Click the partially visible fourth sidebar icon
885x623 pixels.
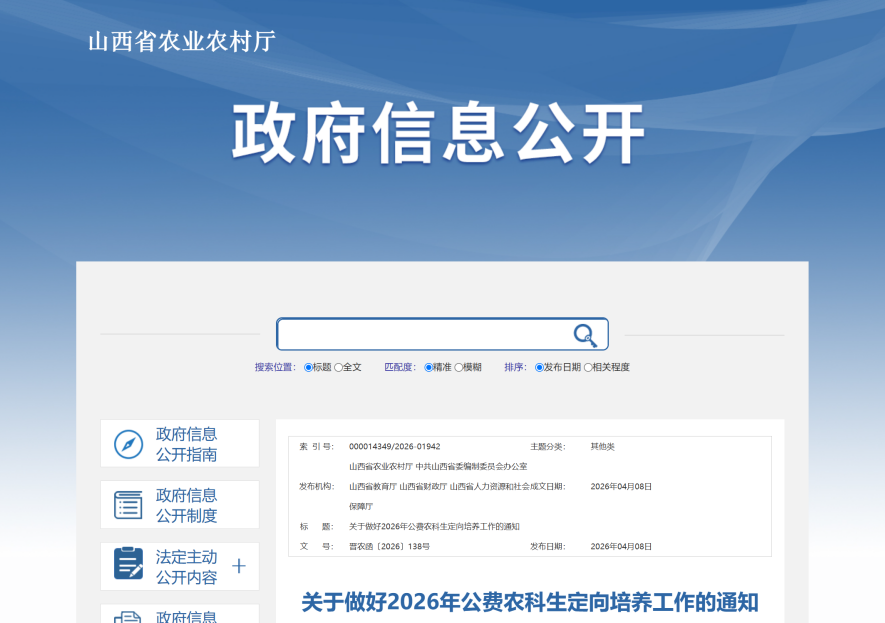click(128, 617)
